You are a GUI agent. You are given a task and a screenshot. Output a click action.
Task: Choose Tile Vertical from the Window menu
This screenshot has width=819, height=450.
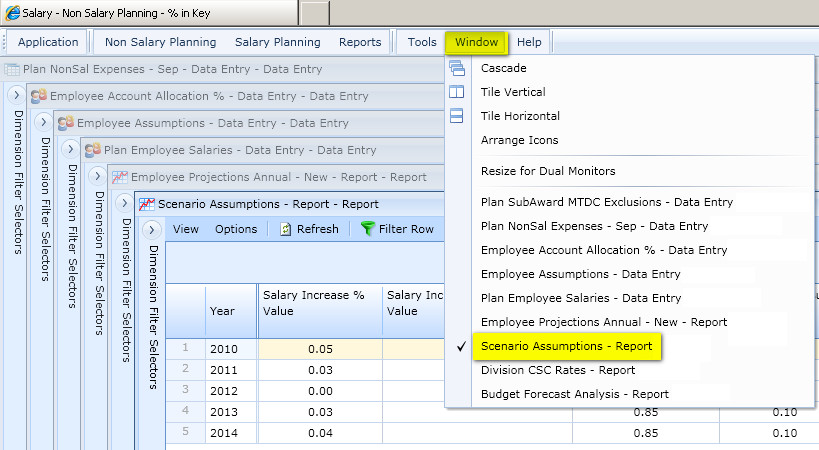(x=513, y=92)
